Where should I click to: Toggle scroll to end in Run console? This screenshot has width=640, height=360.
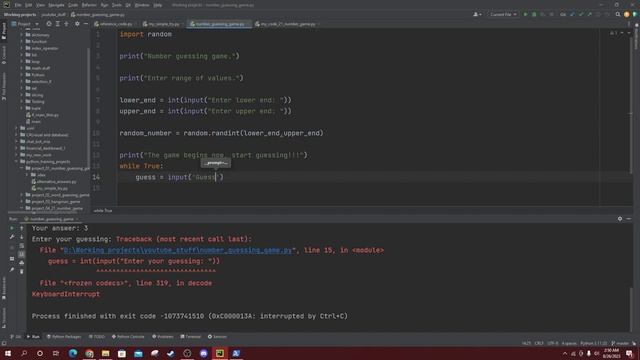coord(22,254)
